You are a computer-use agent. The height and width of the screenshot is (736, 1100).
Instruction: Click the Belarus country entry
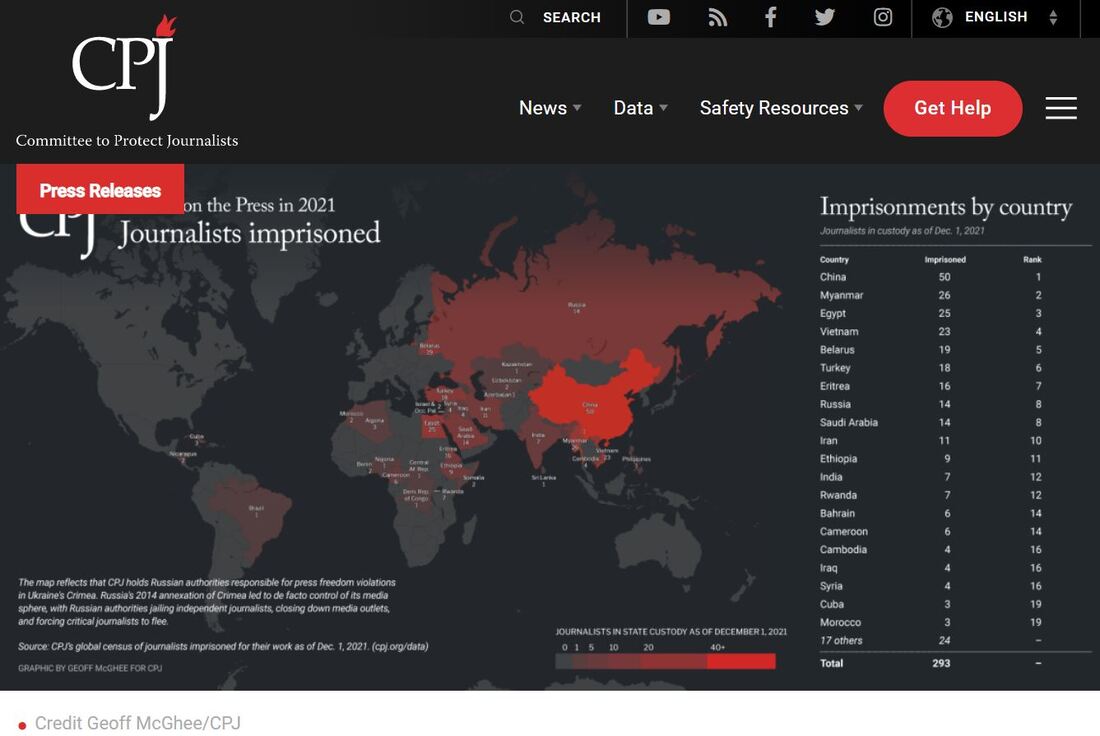click(837, 350)
